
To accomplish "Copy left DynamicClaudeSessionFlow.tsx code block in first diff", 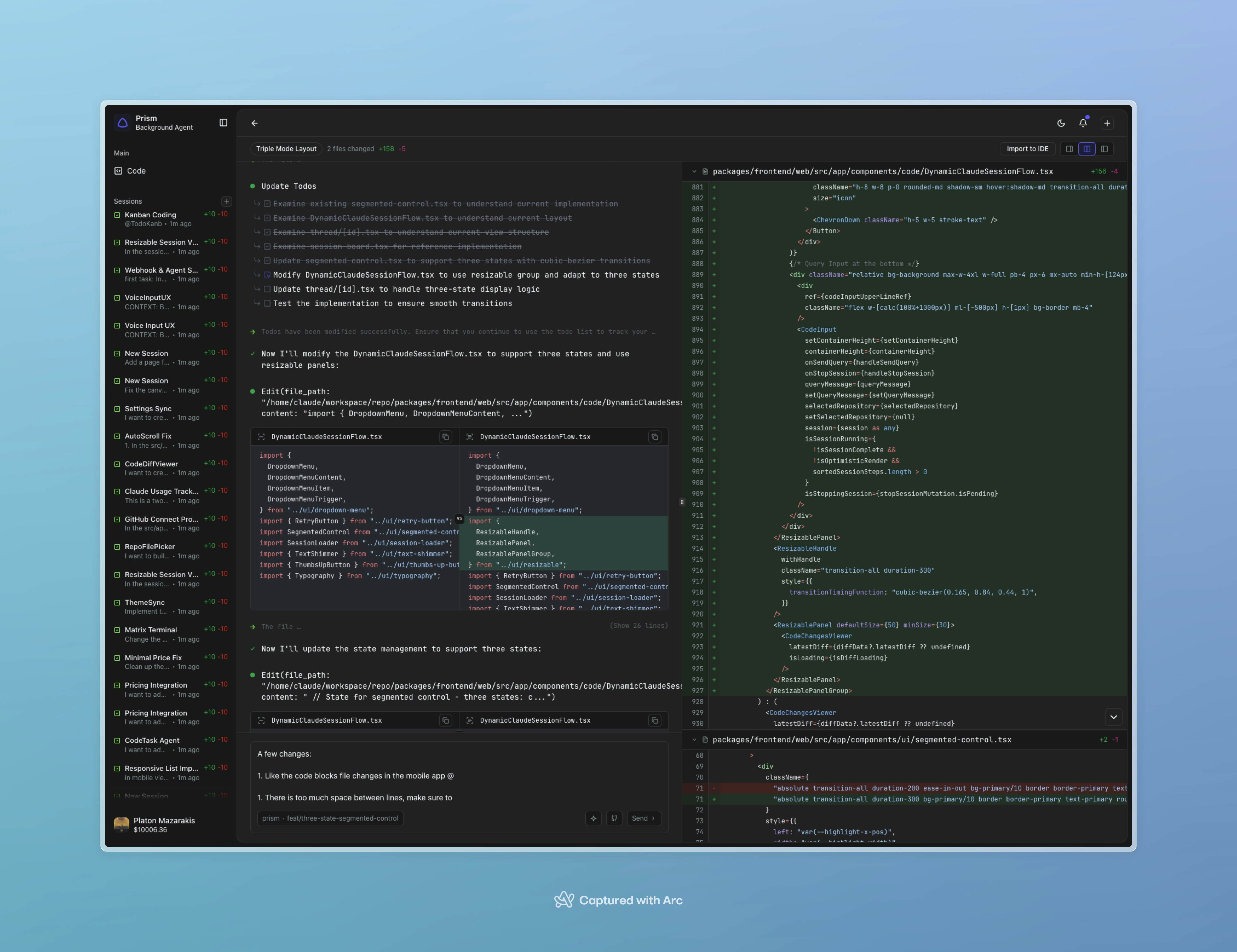I will click(x=446, y=437).
